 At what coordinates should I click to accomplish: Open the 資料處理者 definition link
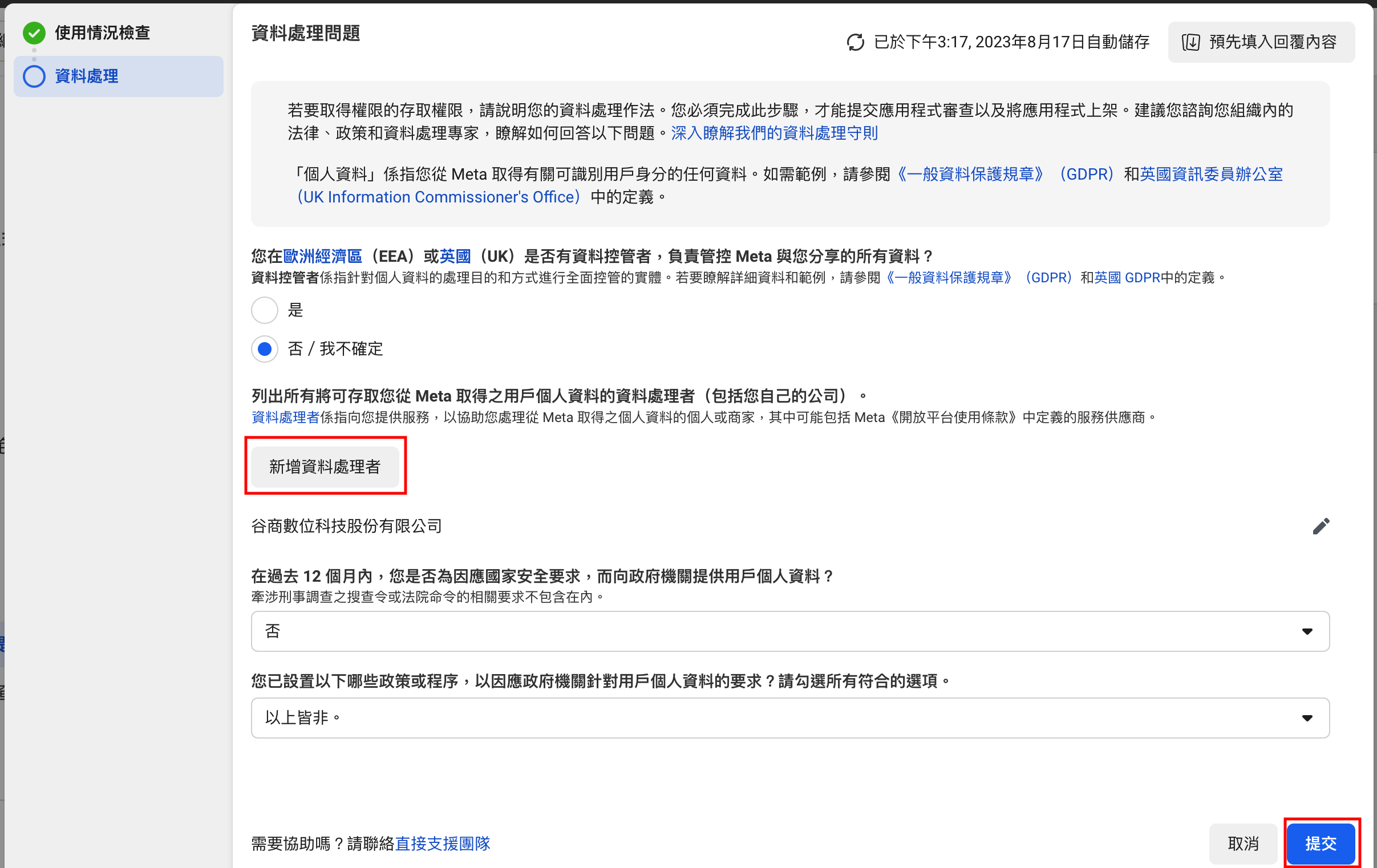[x=285, y=417]
